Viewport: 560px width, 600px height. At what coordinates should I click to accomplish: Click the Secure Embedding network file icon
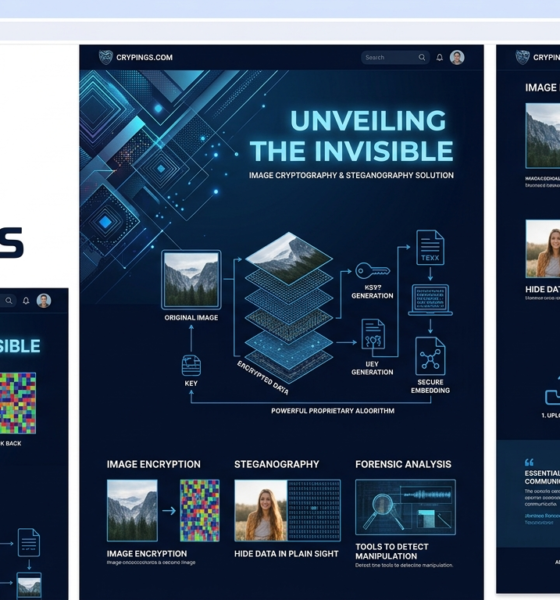click(430, 356)
